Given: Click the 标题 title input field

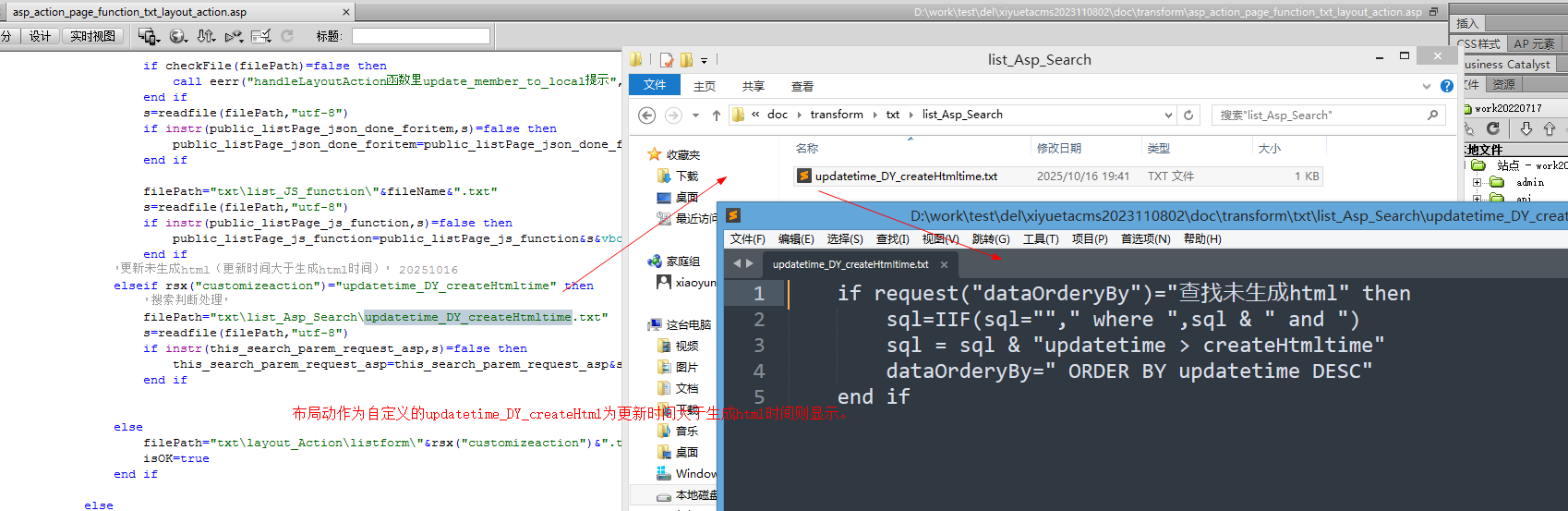Looking at the screenshot, I should tap(420, 36).
